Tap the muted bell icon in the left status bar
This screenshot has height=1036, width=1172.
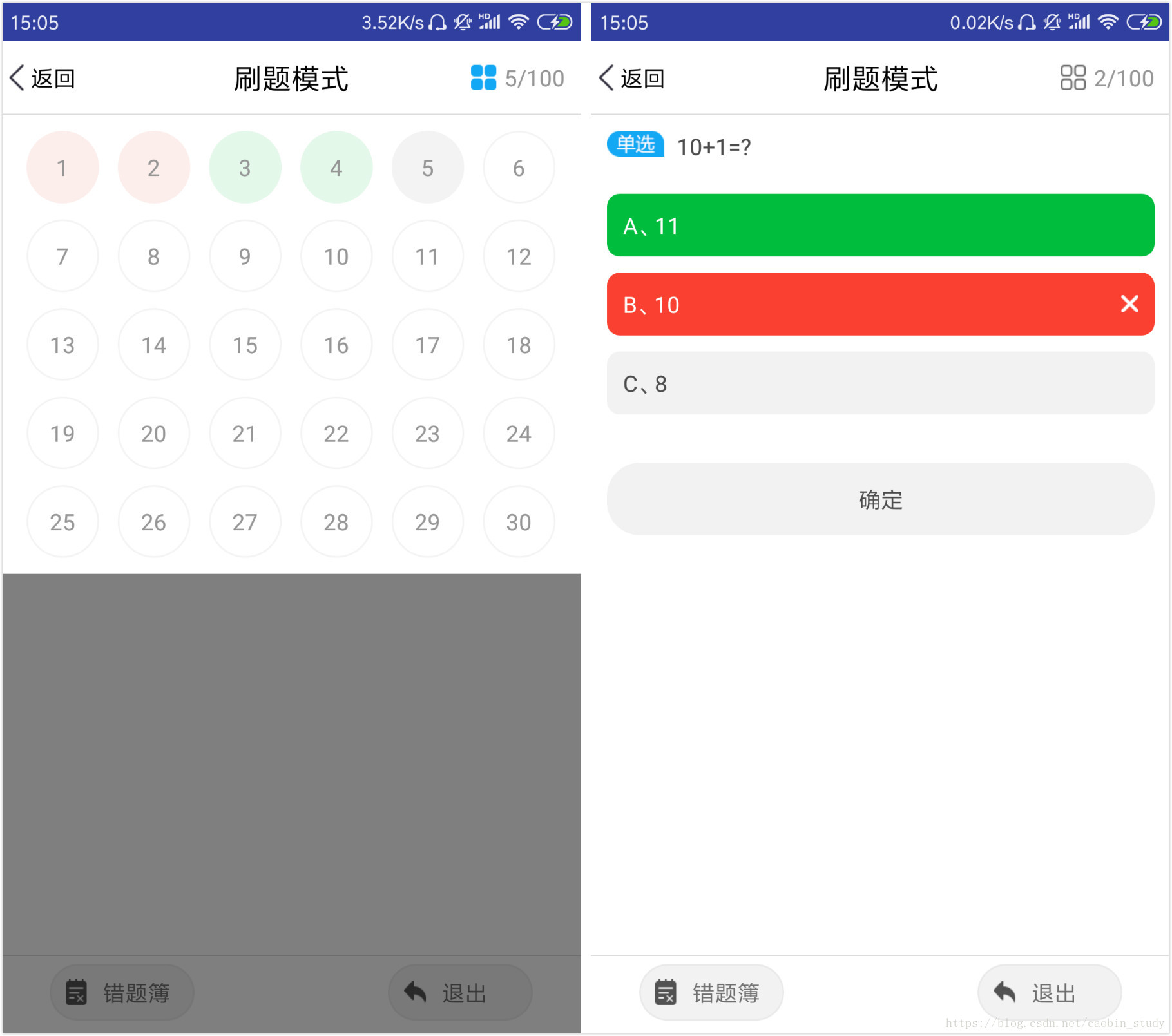pyautogui.click(x=463, y=23)
